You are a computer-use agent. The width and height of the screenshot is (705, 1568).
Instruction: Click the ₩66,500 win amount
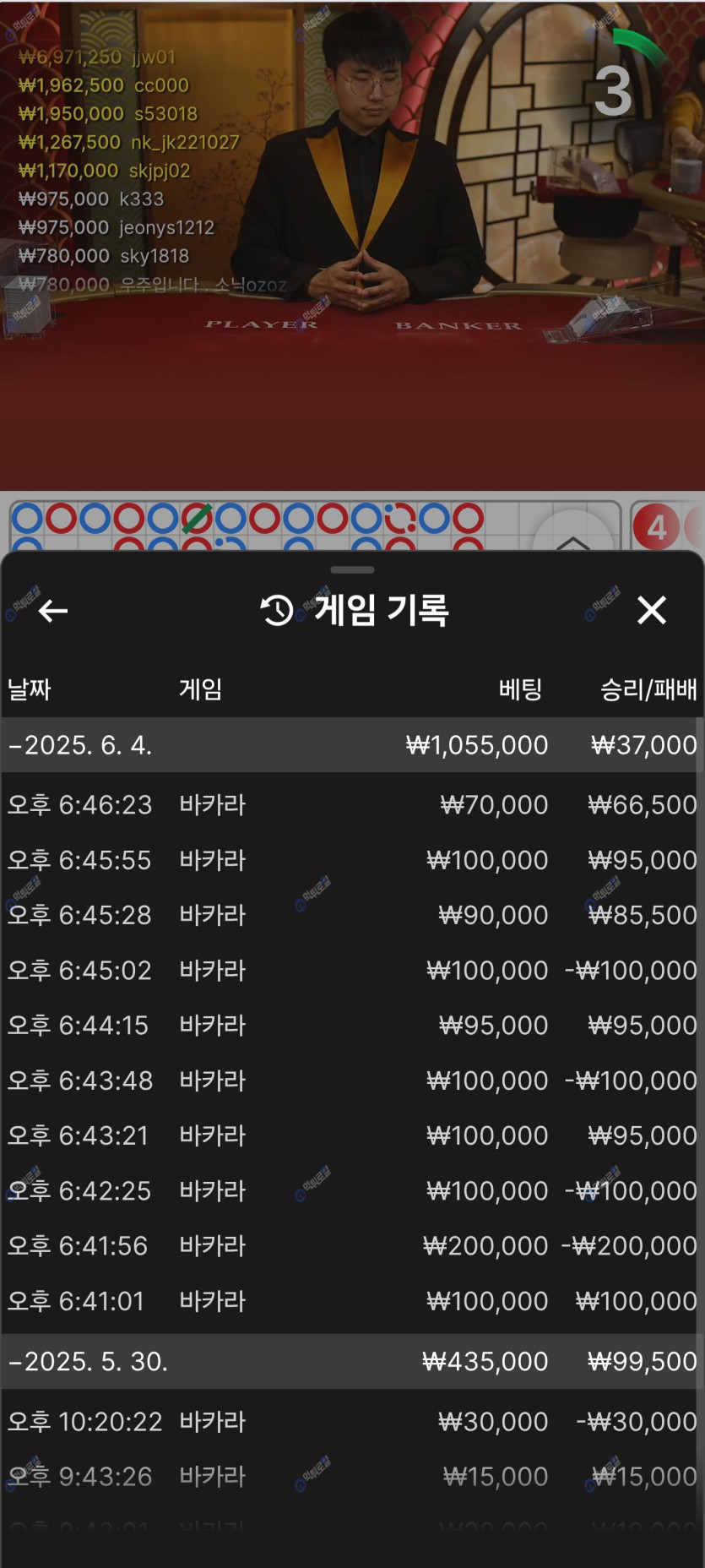click(643, 805)
